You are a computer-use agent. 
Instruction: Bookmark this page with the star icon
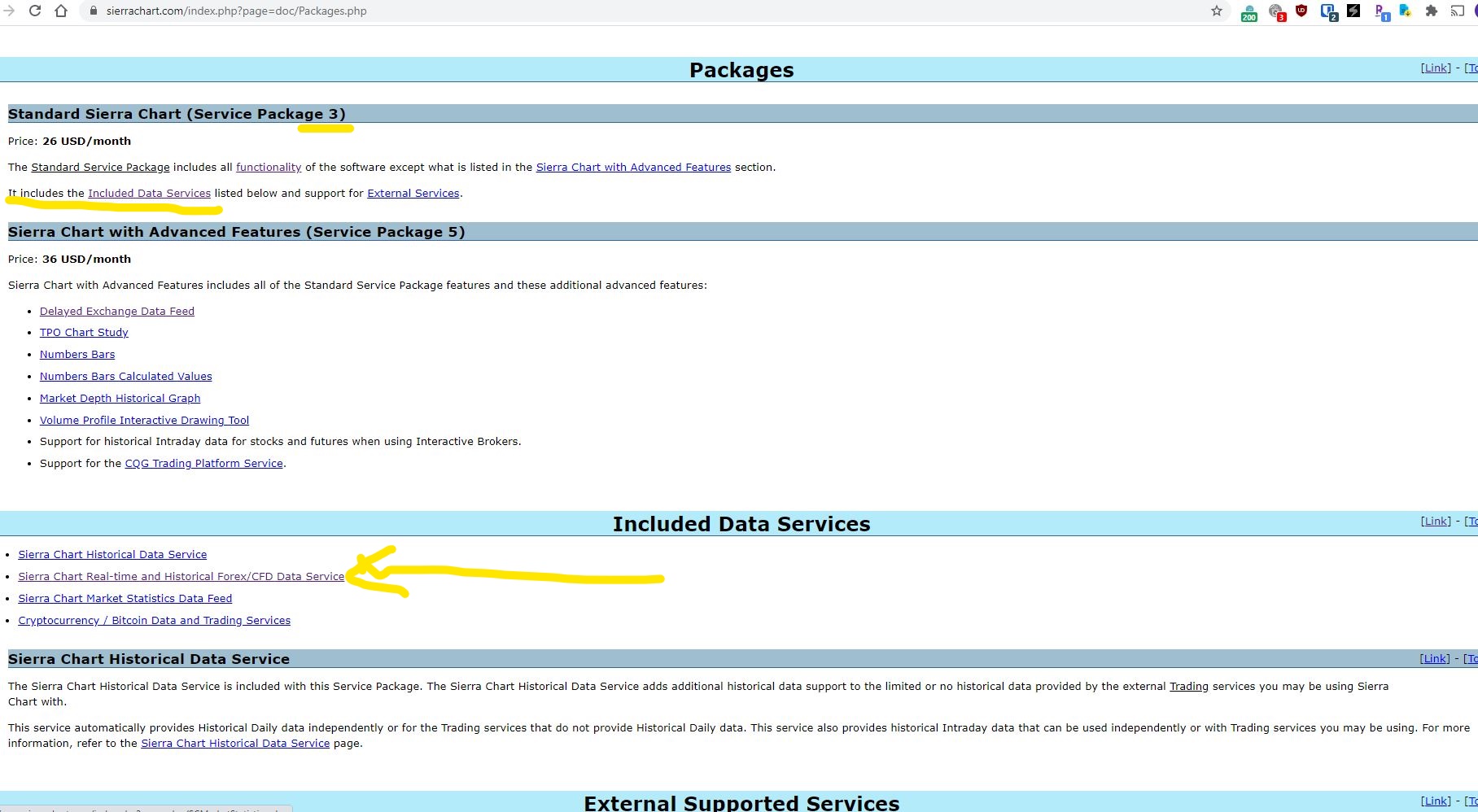(1217, 11)
